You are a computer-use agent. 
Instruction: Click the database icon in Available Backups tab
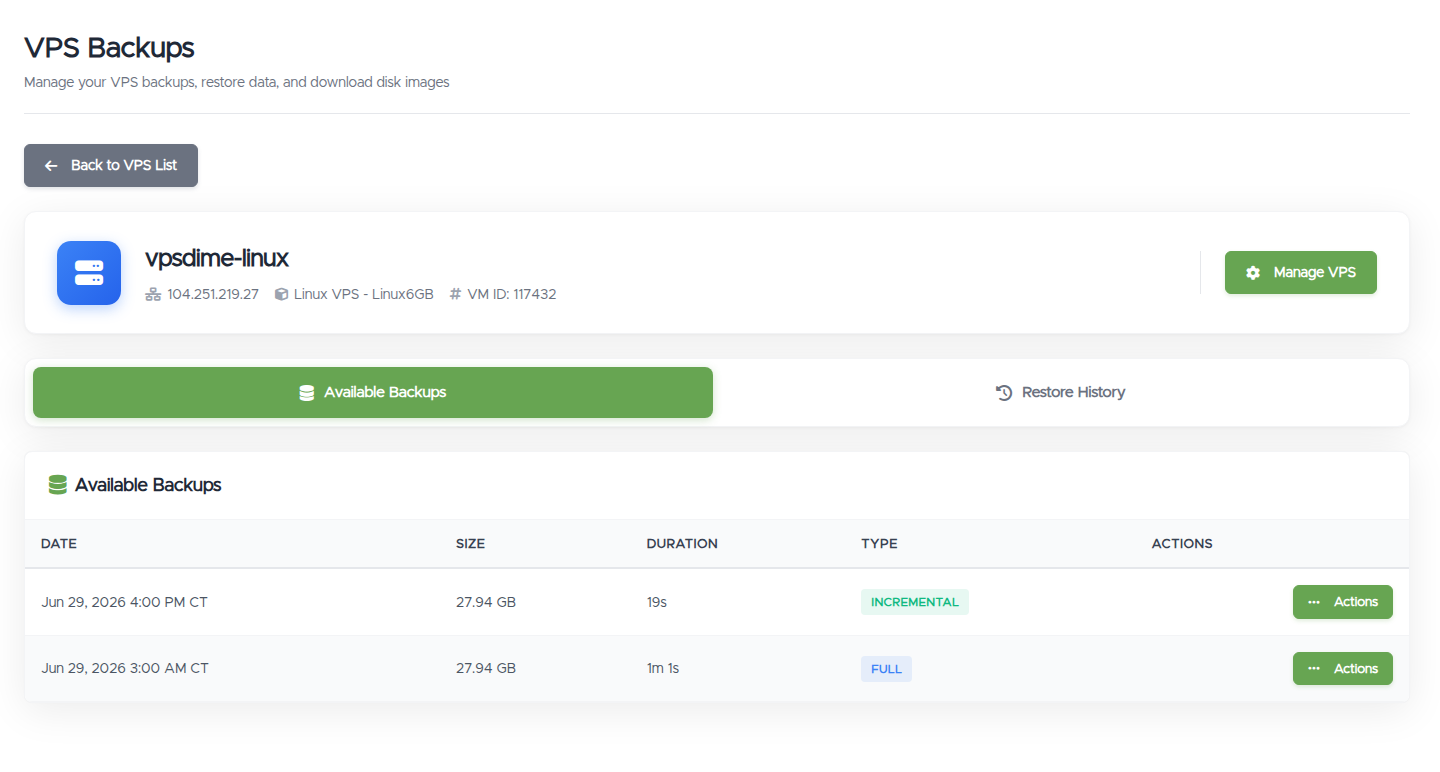click(x=307, y=393)
